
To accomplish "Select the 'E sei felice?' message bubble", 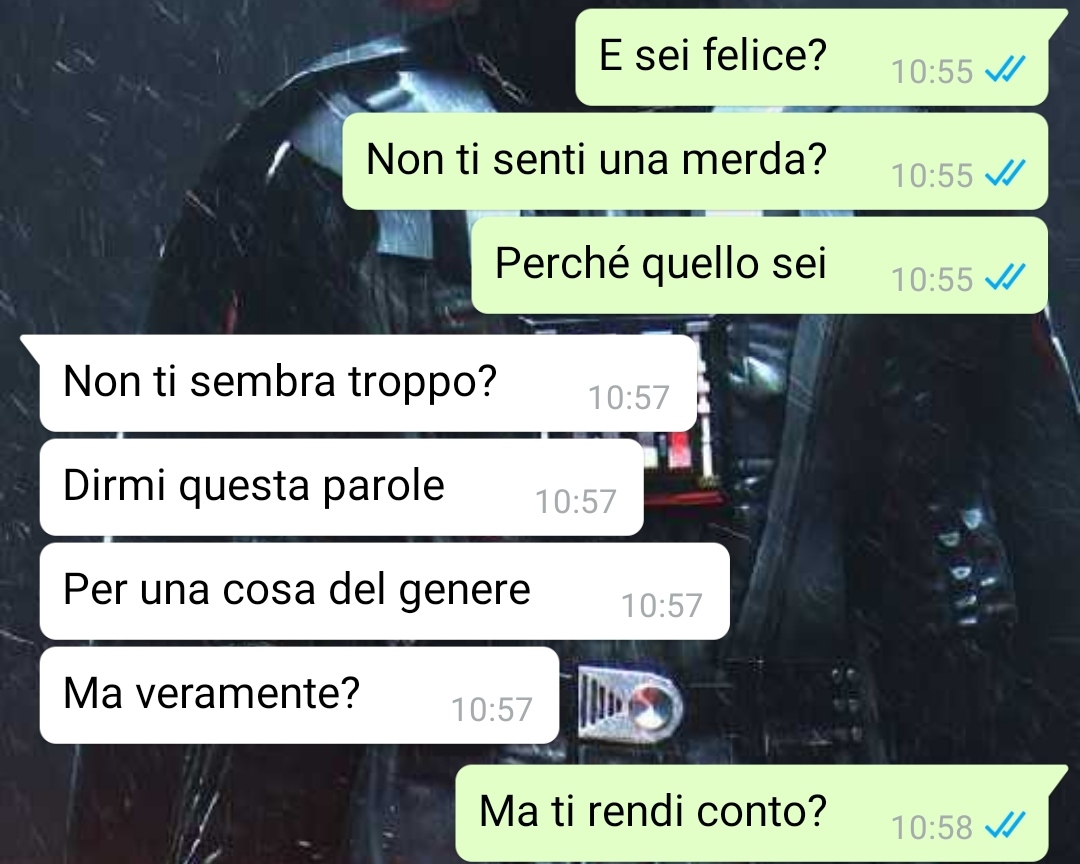I will tap(811, 57).
